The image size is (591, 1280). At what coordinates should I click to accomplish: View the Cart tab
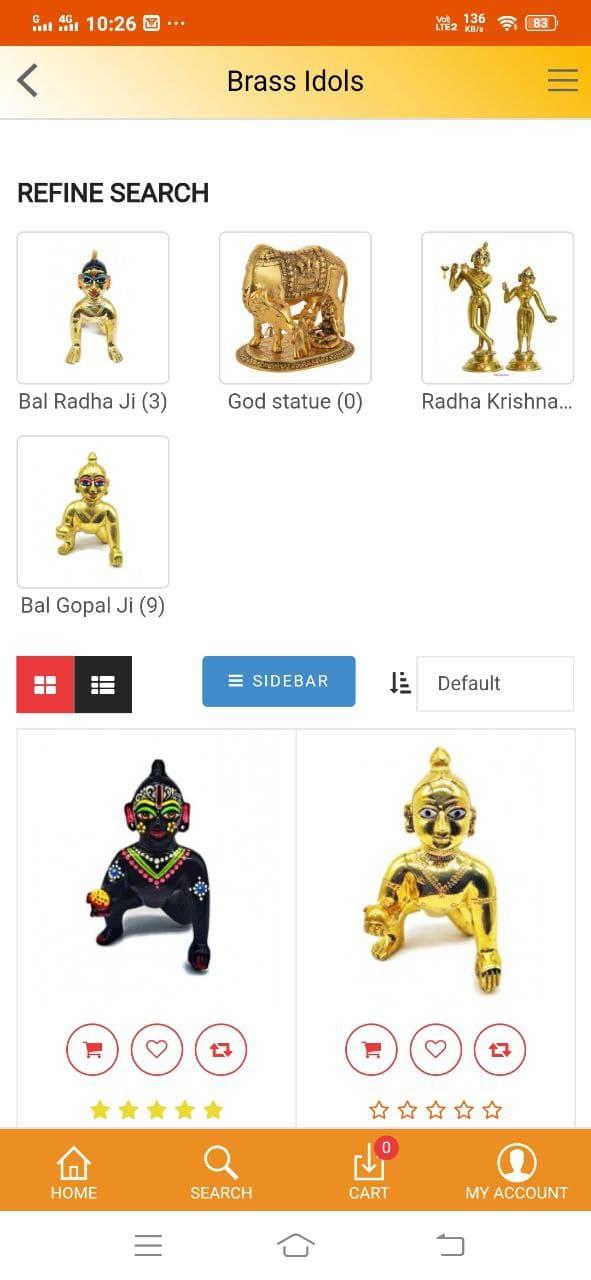coord(369,1172)
